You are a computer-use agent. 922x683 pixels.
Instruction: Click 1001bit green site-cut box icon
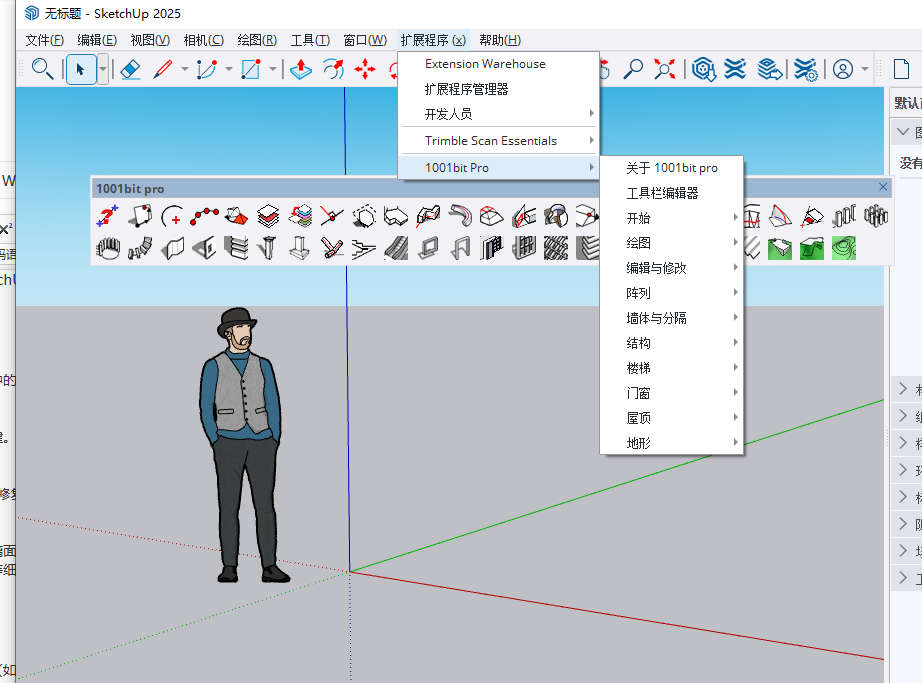(x=780, y=249)
